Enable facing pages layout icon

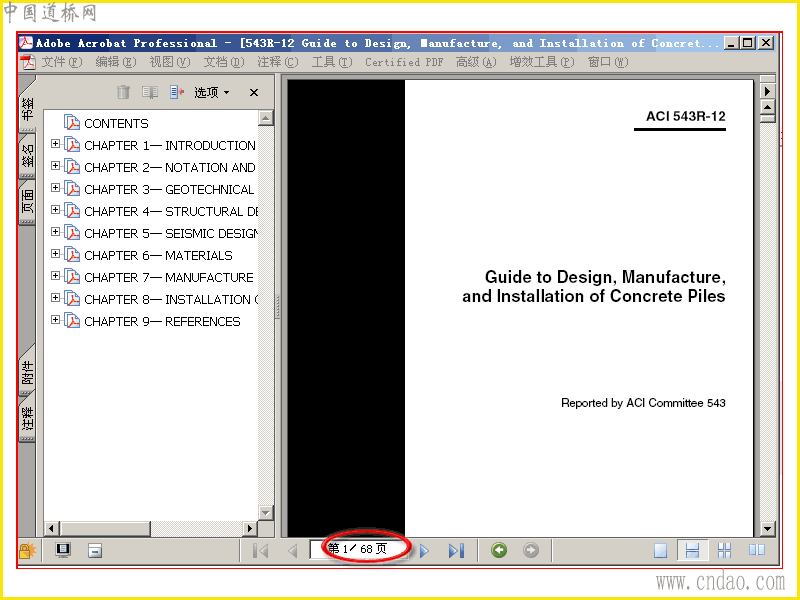757,549
